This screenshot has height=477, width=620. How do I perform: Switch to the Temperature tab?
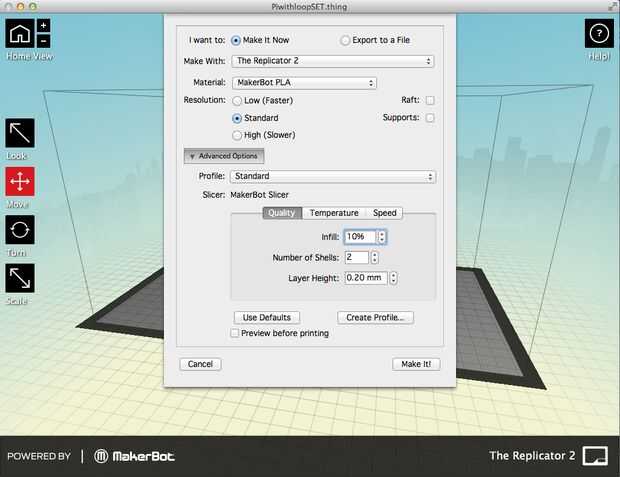334,213
